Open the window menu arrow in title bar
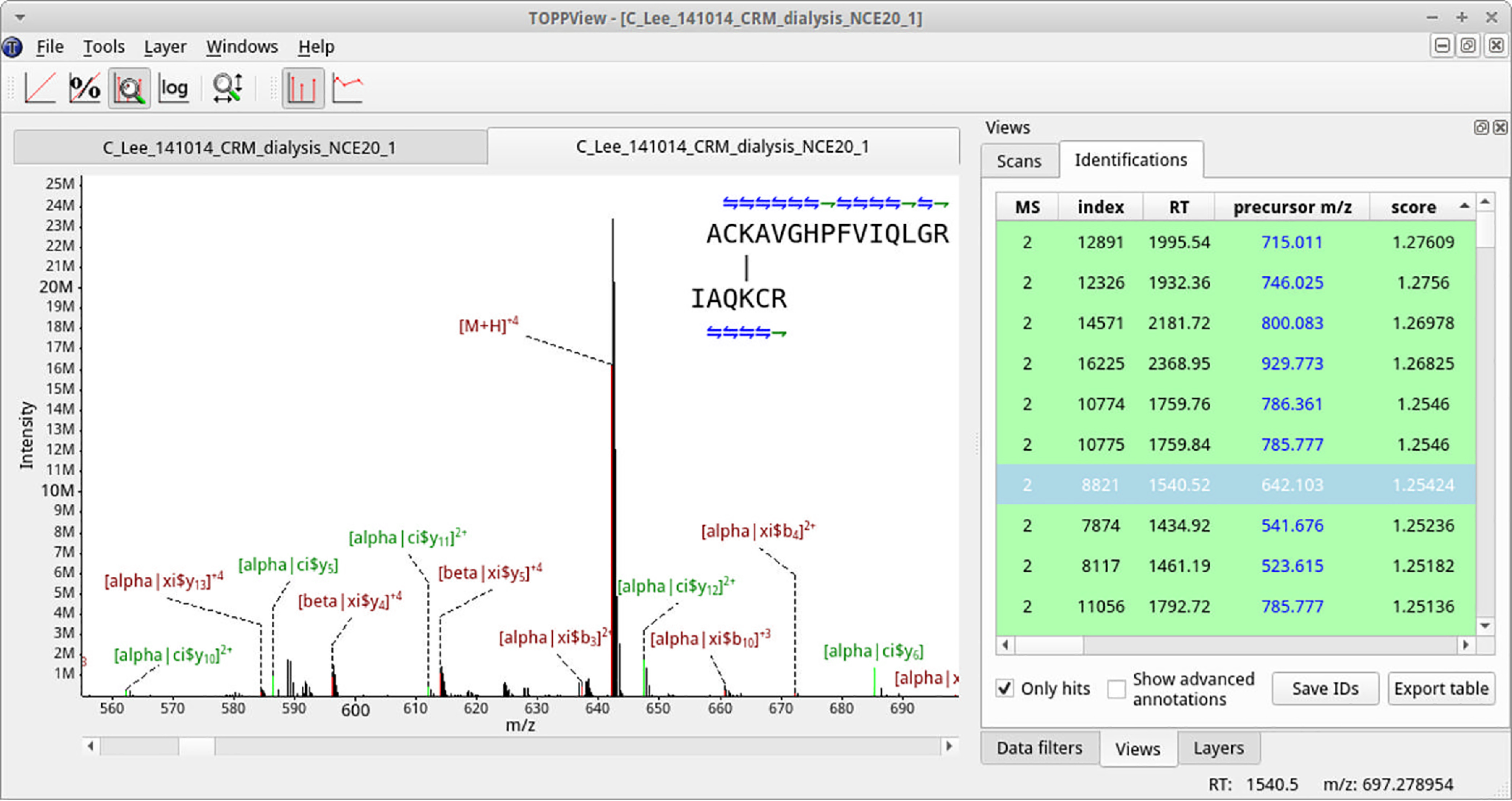This screenshot has width=1512, height=801. point(20,18)
